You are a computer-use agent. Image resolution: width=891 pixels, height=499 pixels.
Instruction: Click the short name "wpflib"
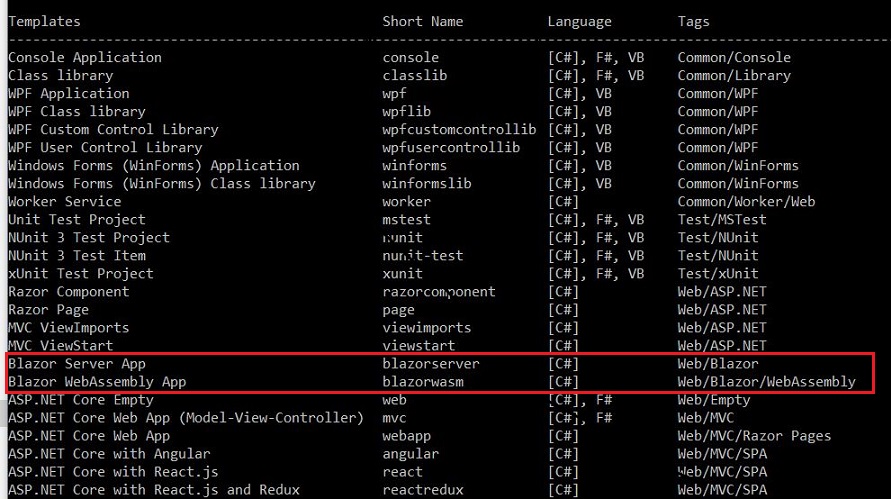(x=406, y=112)
